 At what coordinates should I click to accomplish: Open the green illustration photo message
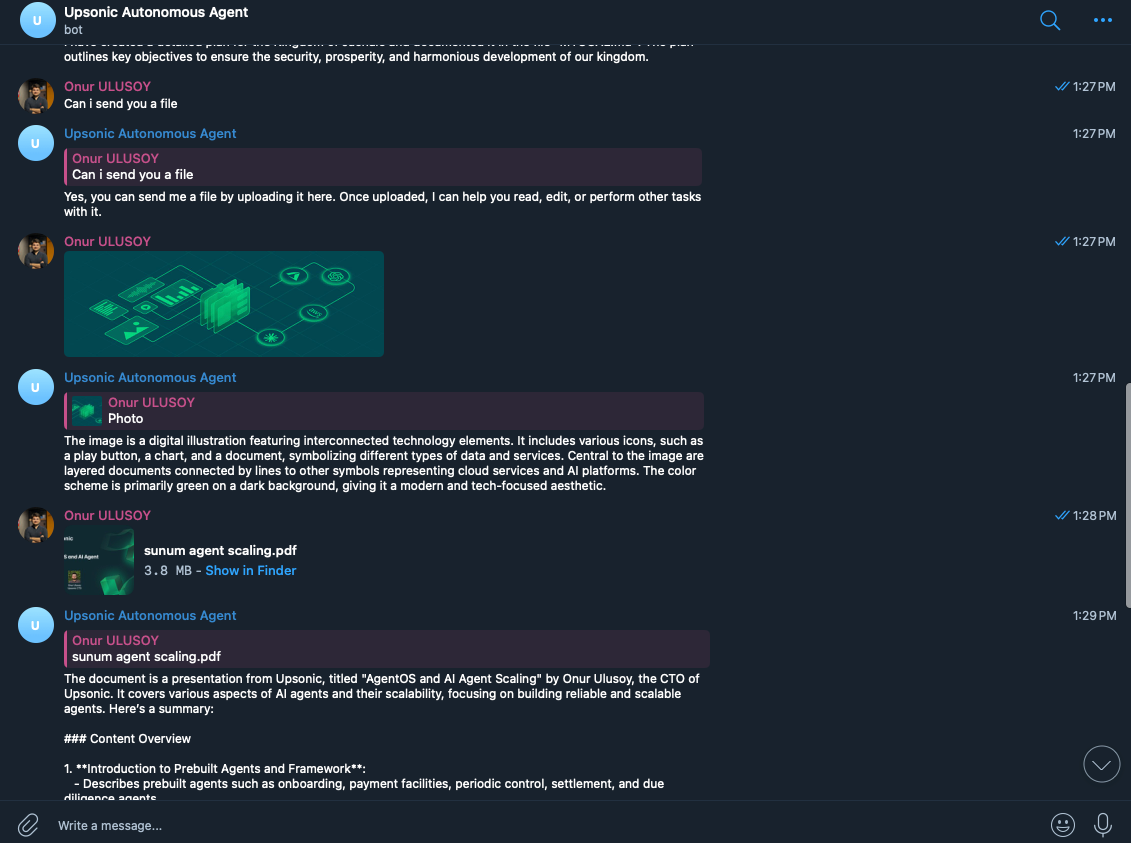point(224,304)
